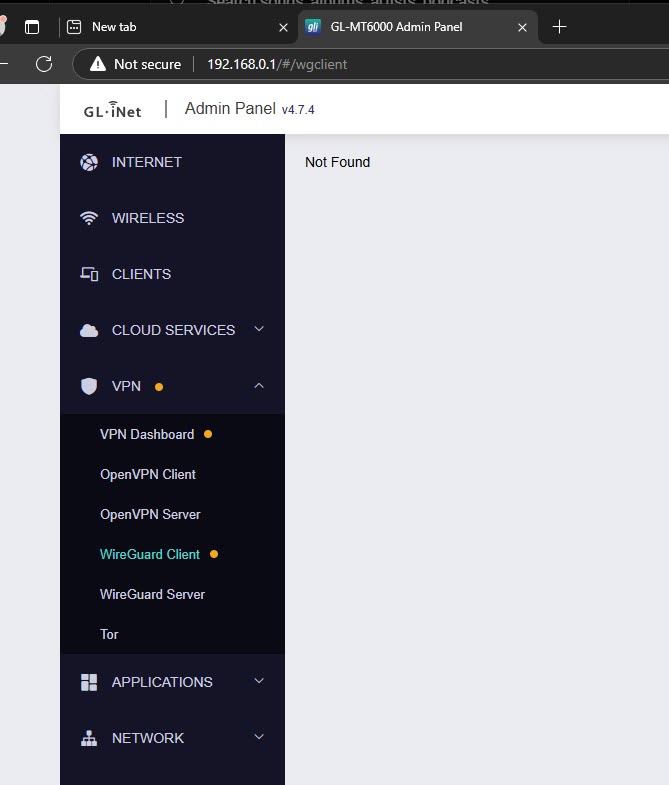
Task: Collapse the VPN section chevron
Action: coord(259,385)
